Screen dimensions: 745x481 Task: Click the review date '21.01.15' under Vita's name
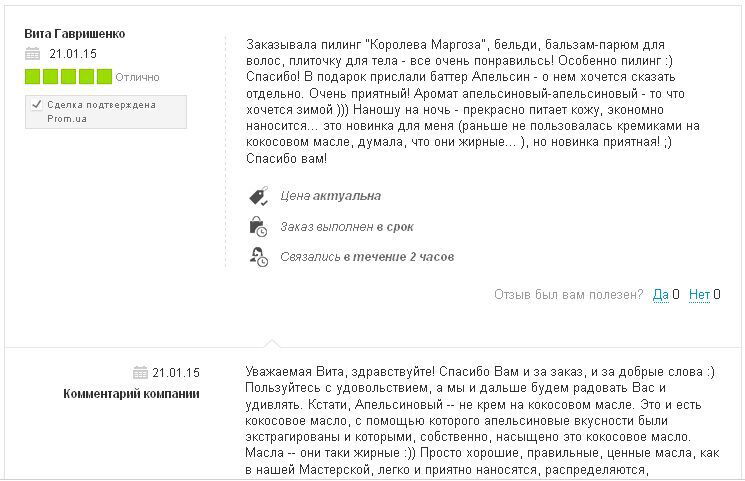click(73, 54)
